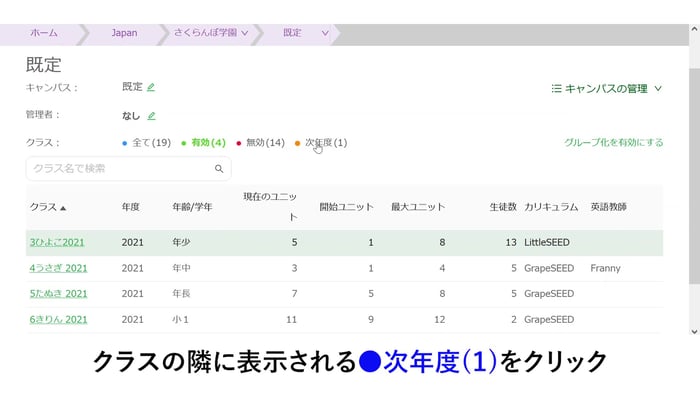Image resolution: width=700 pixels, height=393 pixels.
Task: Click 年少 cell in 3ひよこ row
Action: [181, 242]
